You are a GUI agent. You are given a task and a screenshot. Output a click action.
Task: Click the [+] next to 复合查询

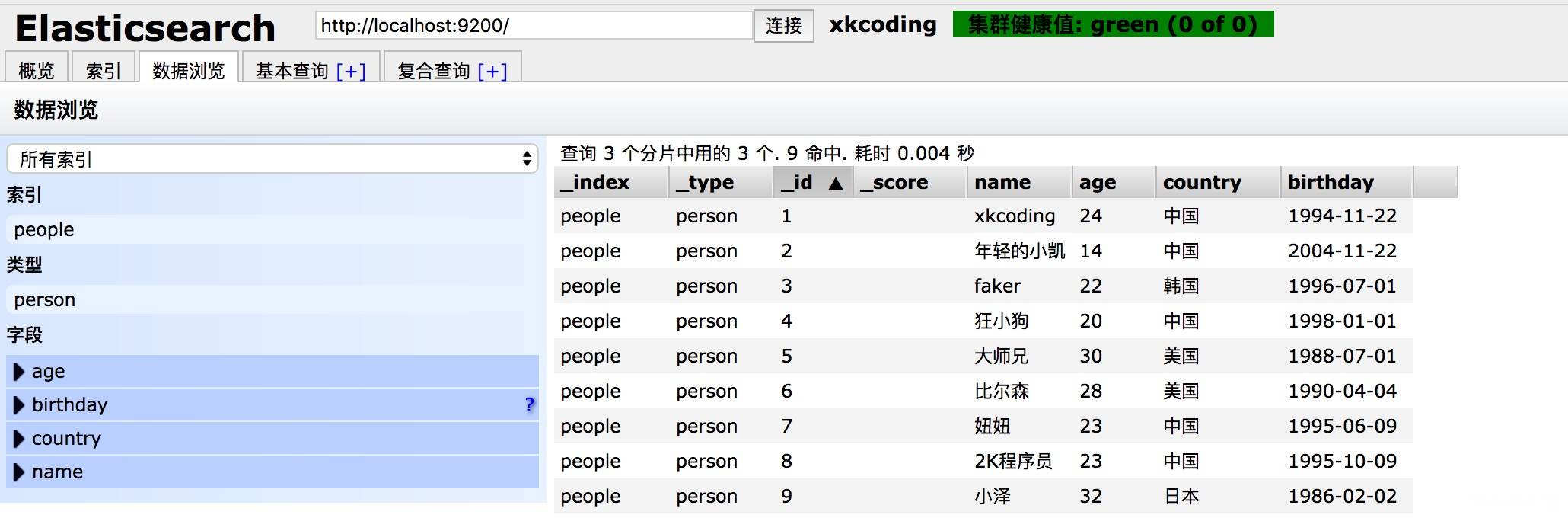point(492,71)
